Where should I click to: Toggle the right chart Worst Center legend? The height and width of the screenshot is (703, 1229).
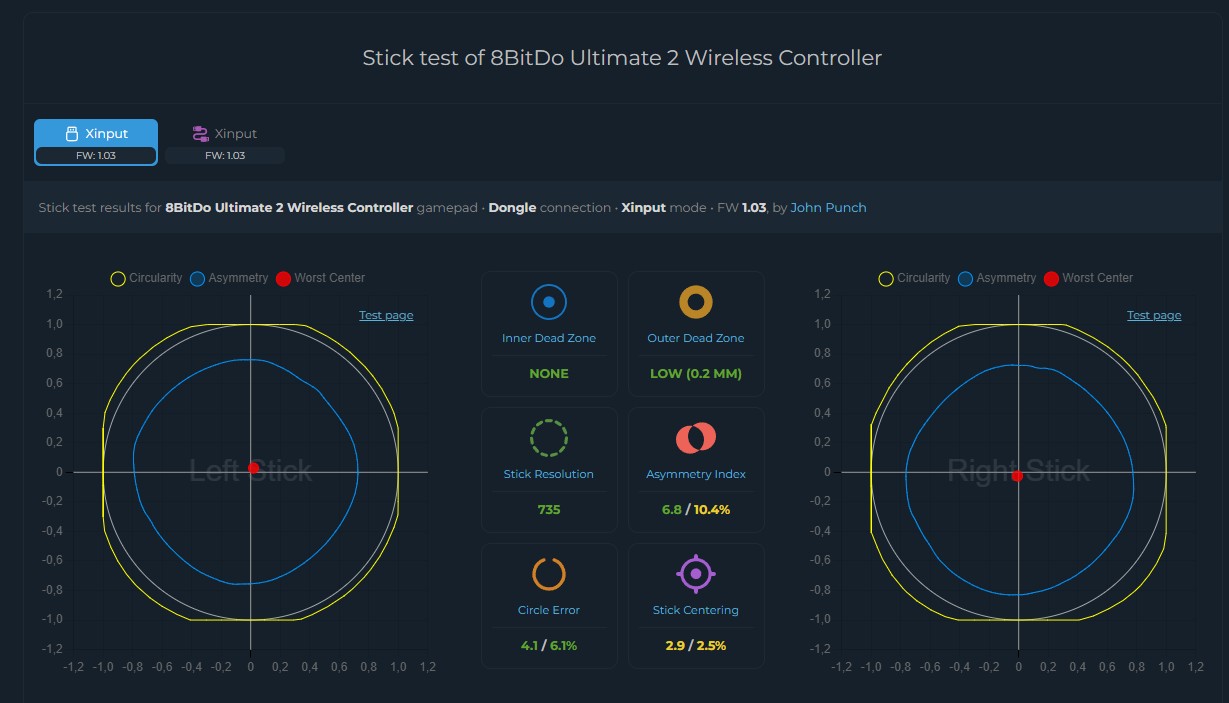tap(1088, 278)
